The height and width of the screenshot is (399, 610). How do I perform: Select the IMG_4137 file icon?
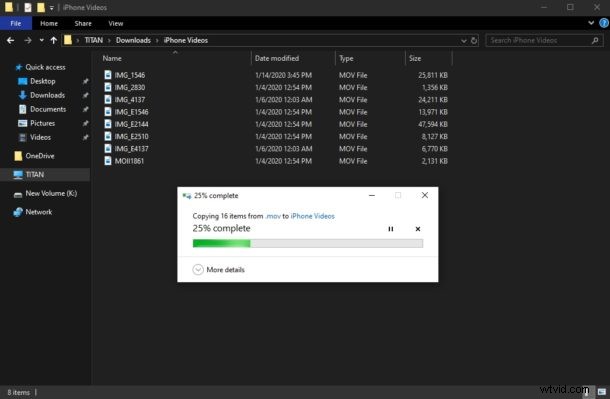[x=108, y=100]
